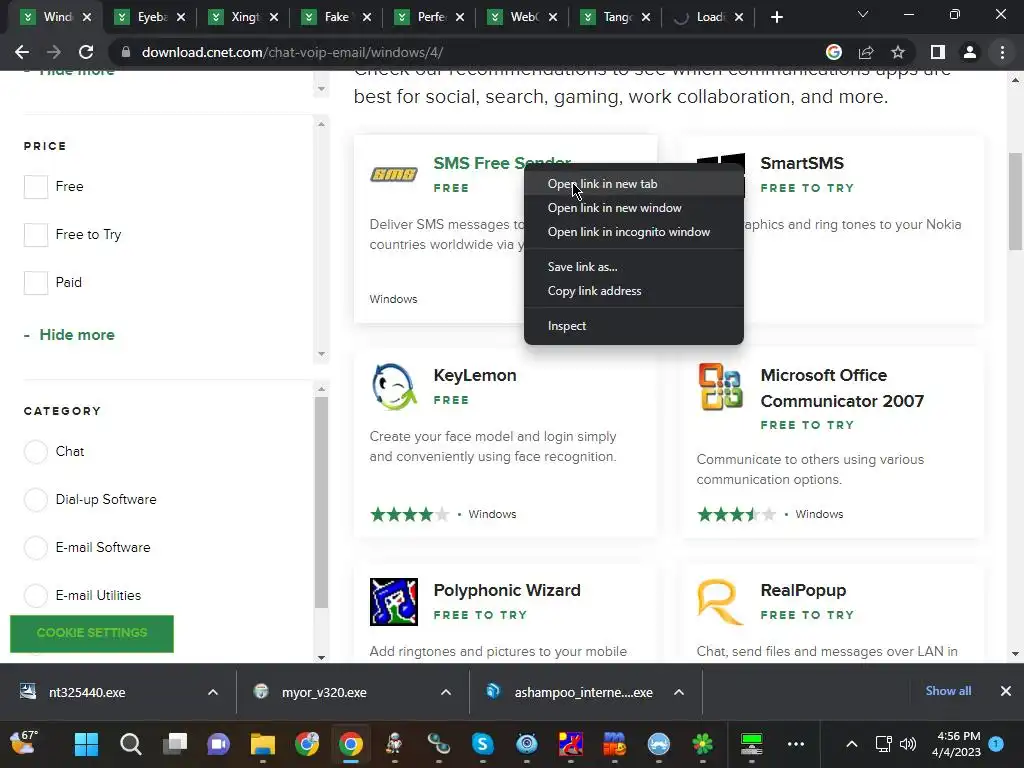
Task: Close the downloads bar
Action: tap(1006, 691)
